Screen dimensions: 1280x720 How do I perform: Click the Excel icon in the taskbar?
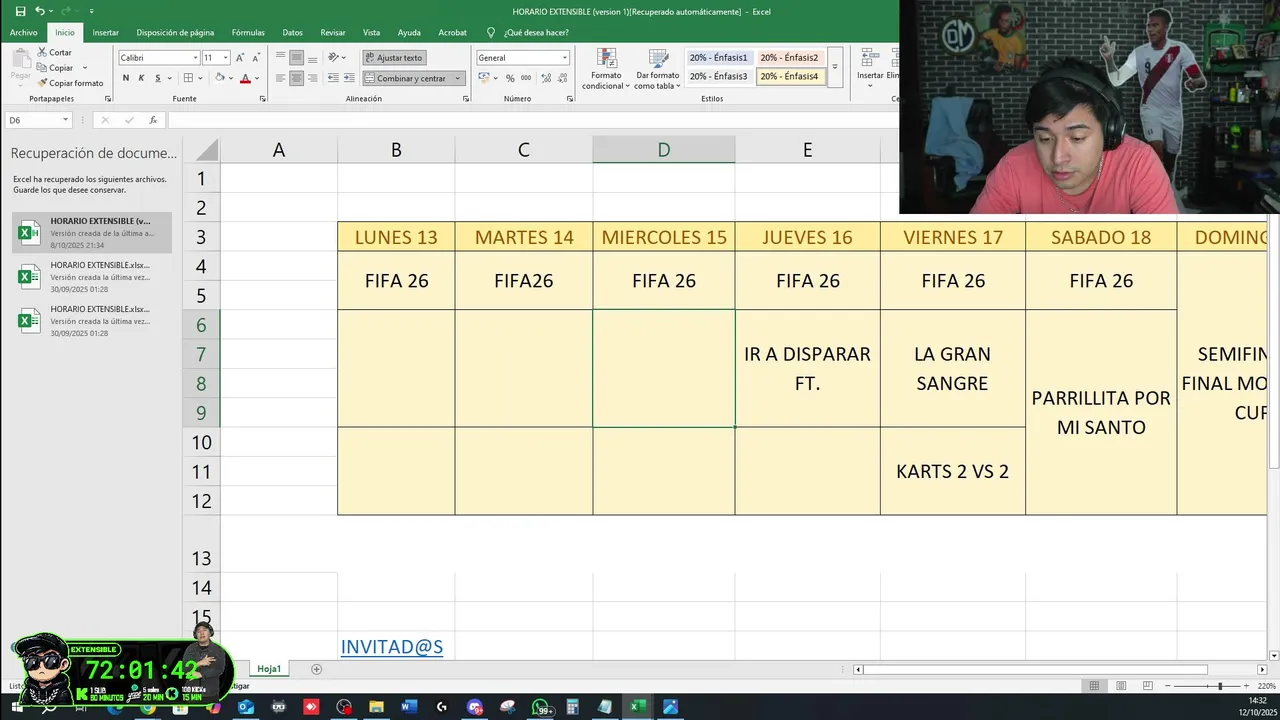tap(636, 707)
